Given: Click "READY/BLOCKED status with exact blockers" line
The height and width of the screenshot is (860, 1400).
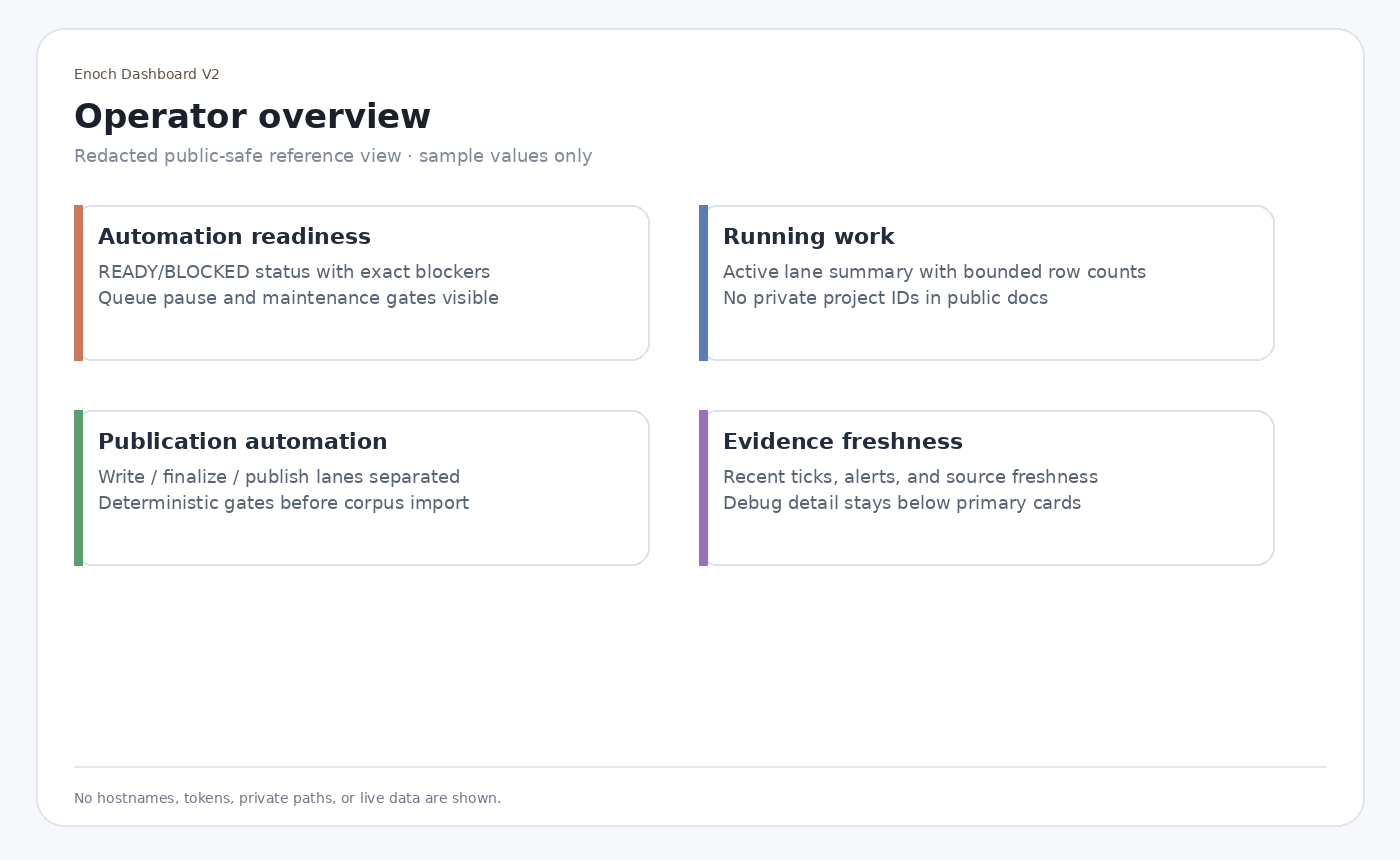Looking at the screenshot, I should click(x=294, y=272).
